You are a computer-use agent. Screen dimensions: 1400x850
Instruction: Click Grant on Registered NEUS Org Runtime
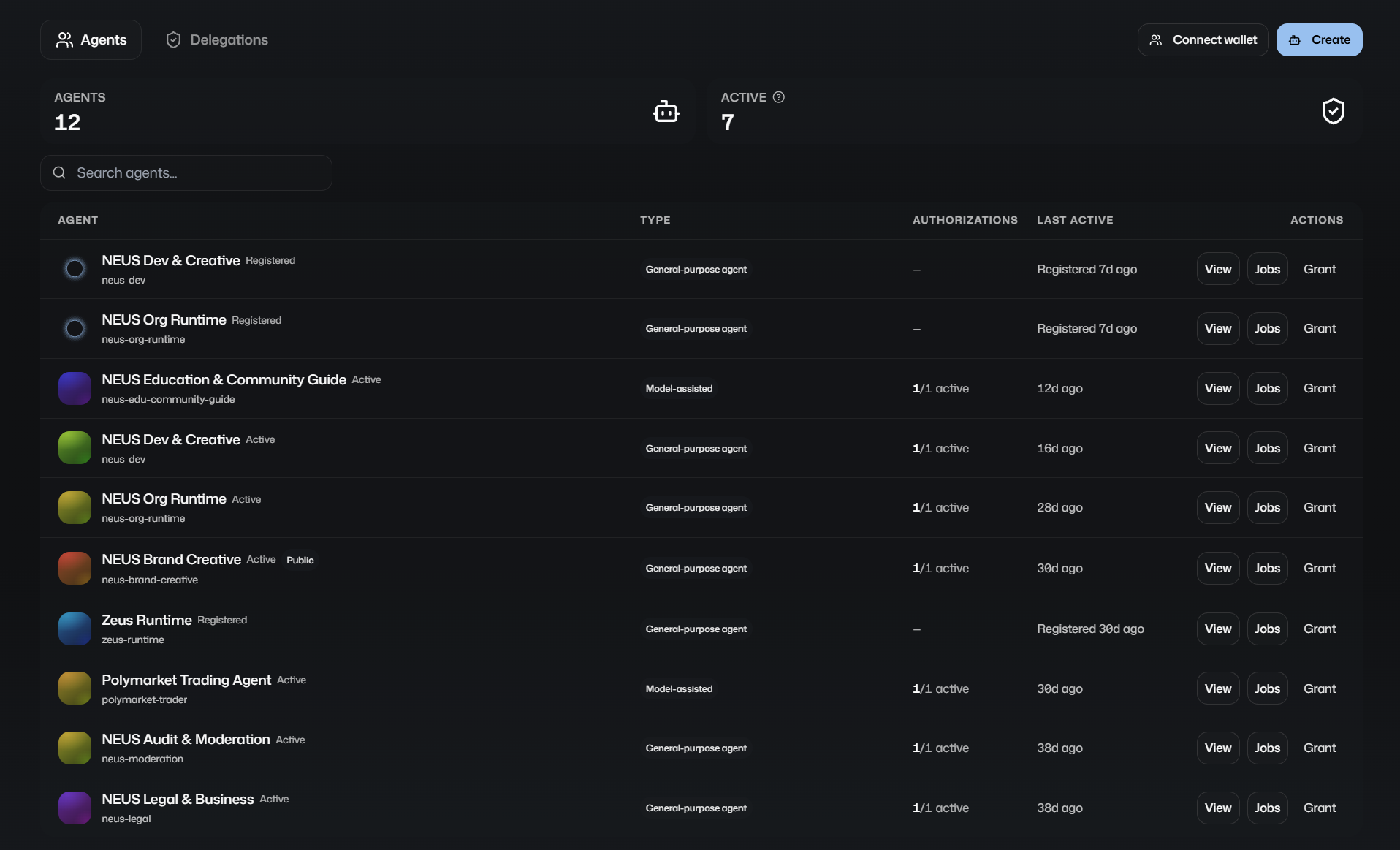pos(1320,329)
